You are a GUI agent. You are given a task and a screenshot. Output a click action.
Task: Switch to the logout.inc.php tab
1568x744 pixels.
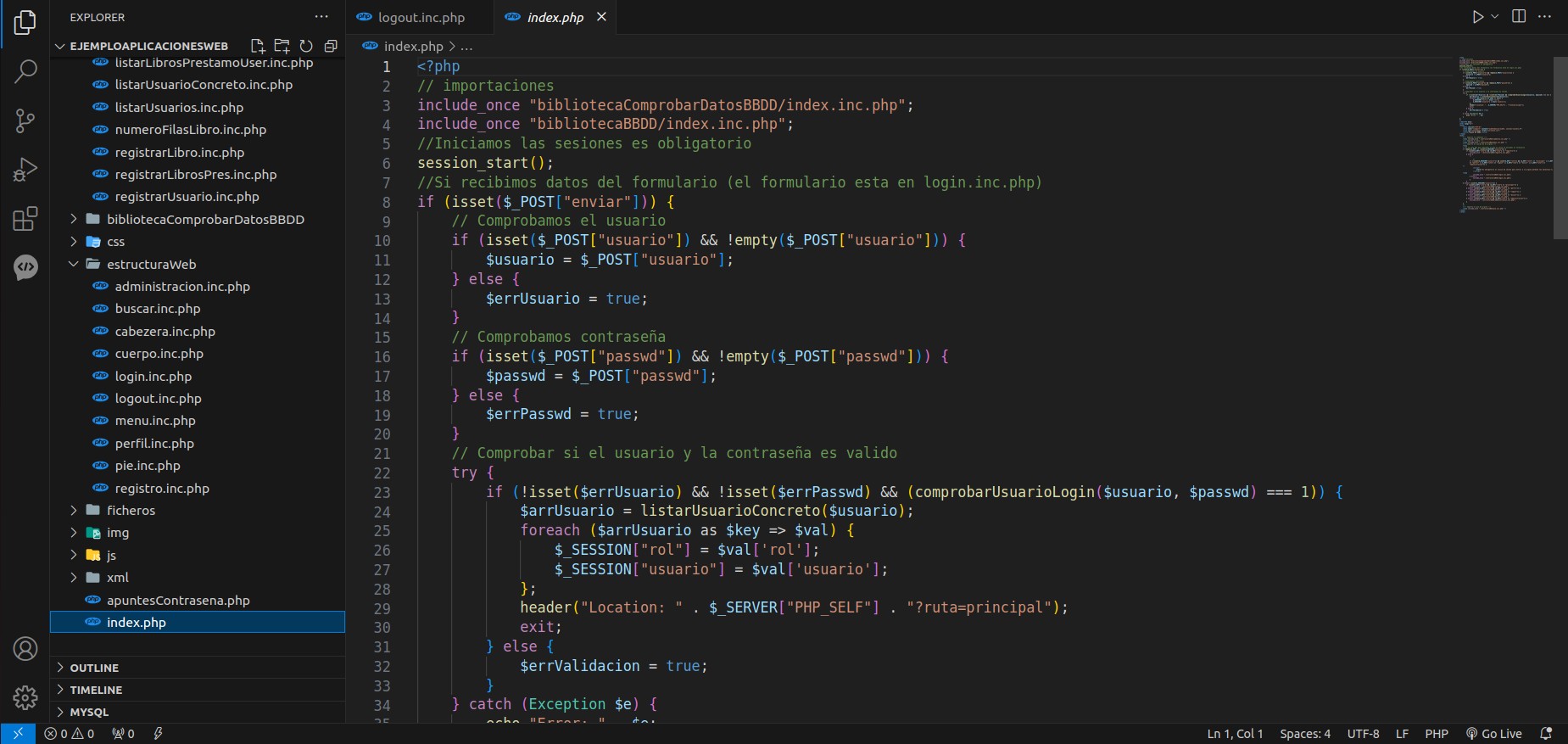click(420, 17)
